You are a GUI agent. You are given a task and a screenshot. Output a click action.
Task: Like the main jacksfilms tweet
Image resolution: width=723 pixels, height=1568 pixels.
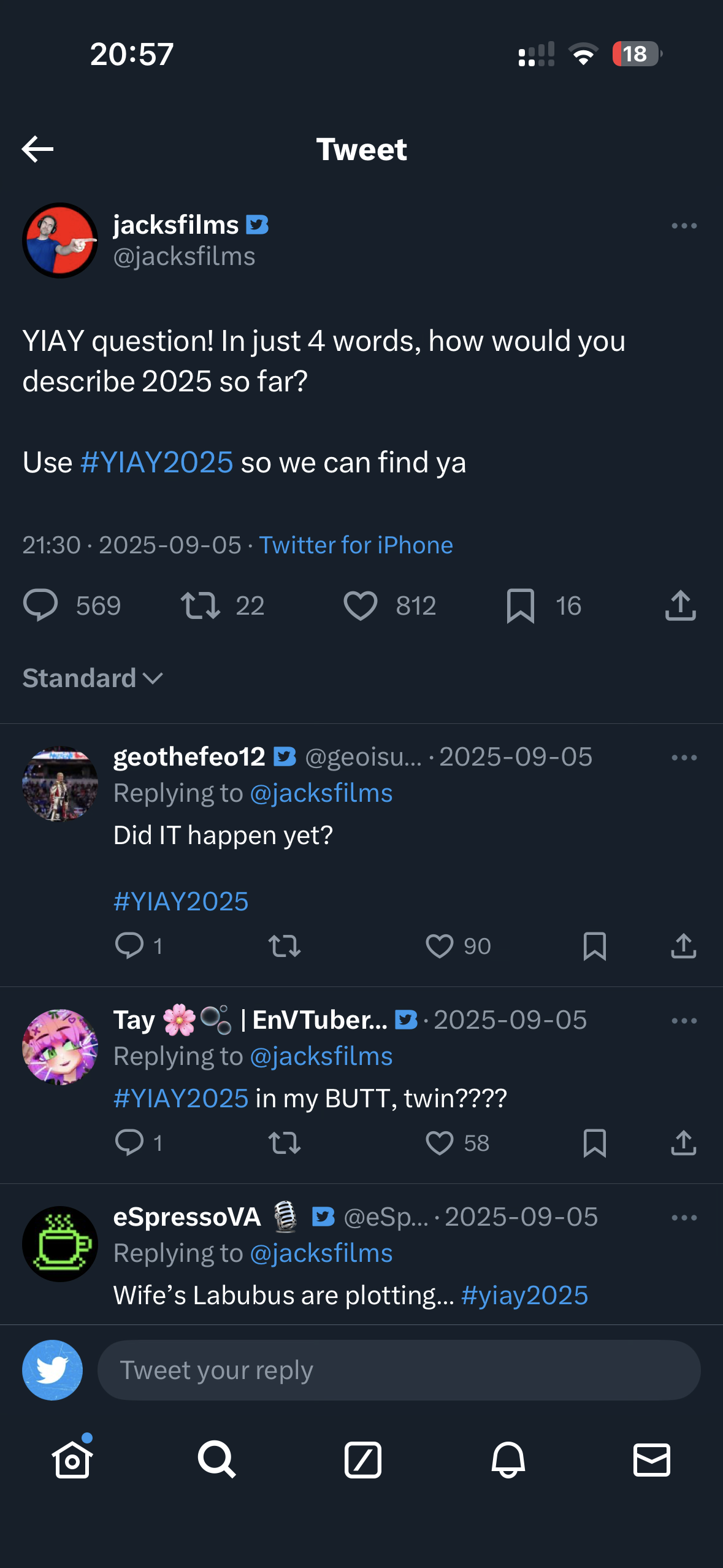point(361,605)
